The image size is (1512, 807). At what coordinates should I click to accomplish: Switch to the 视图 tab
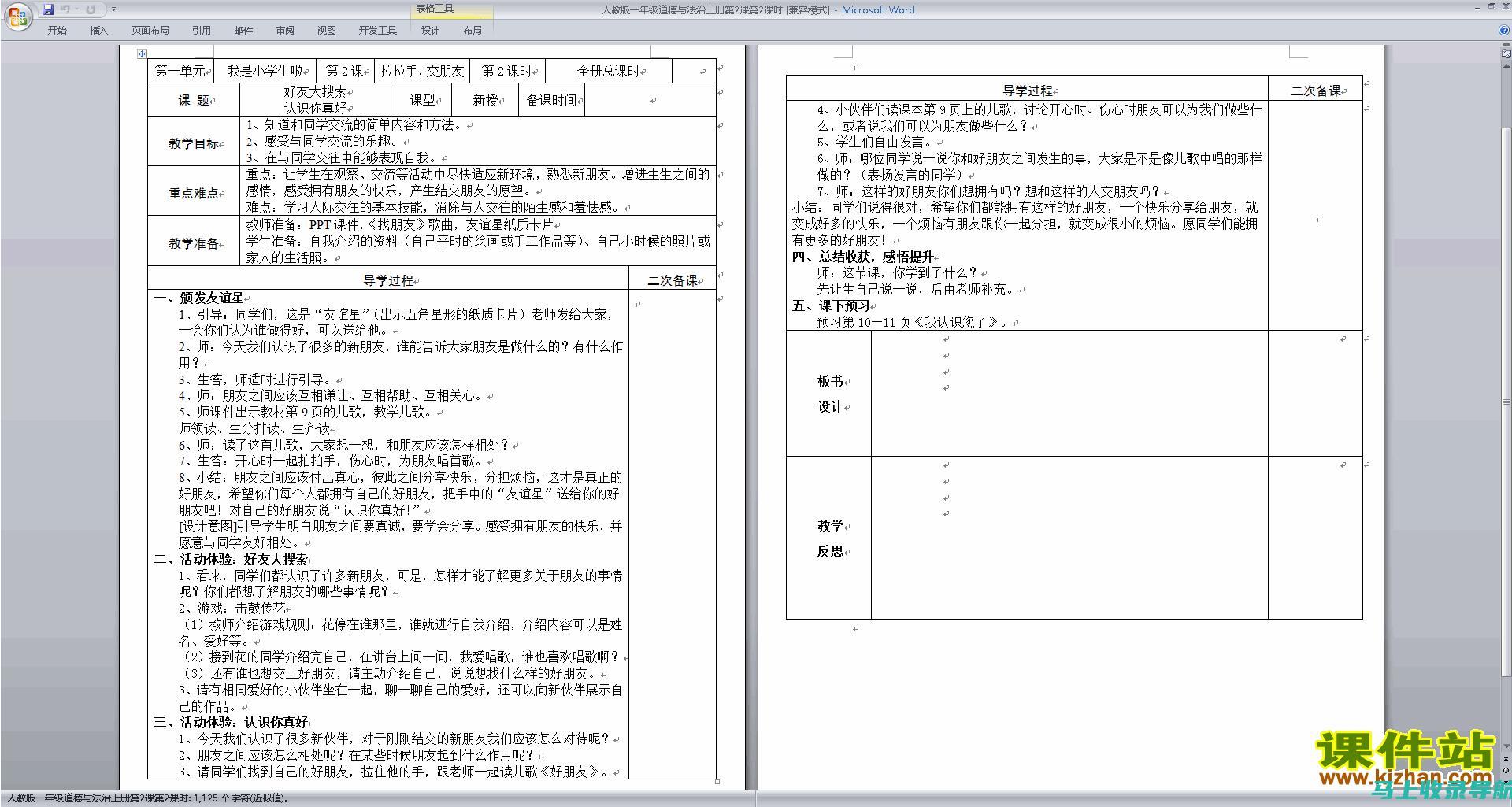click(x=327, y=30)
